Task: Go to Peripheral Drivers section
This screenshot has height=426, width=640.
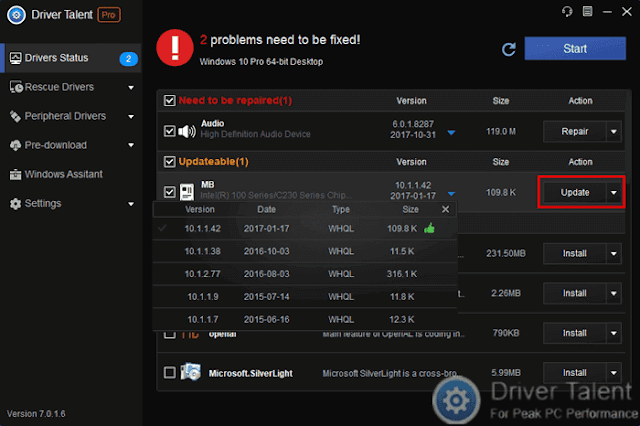Action: pyautogui.click(x=71, y=116)
